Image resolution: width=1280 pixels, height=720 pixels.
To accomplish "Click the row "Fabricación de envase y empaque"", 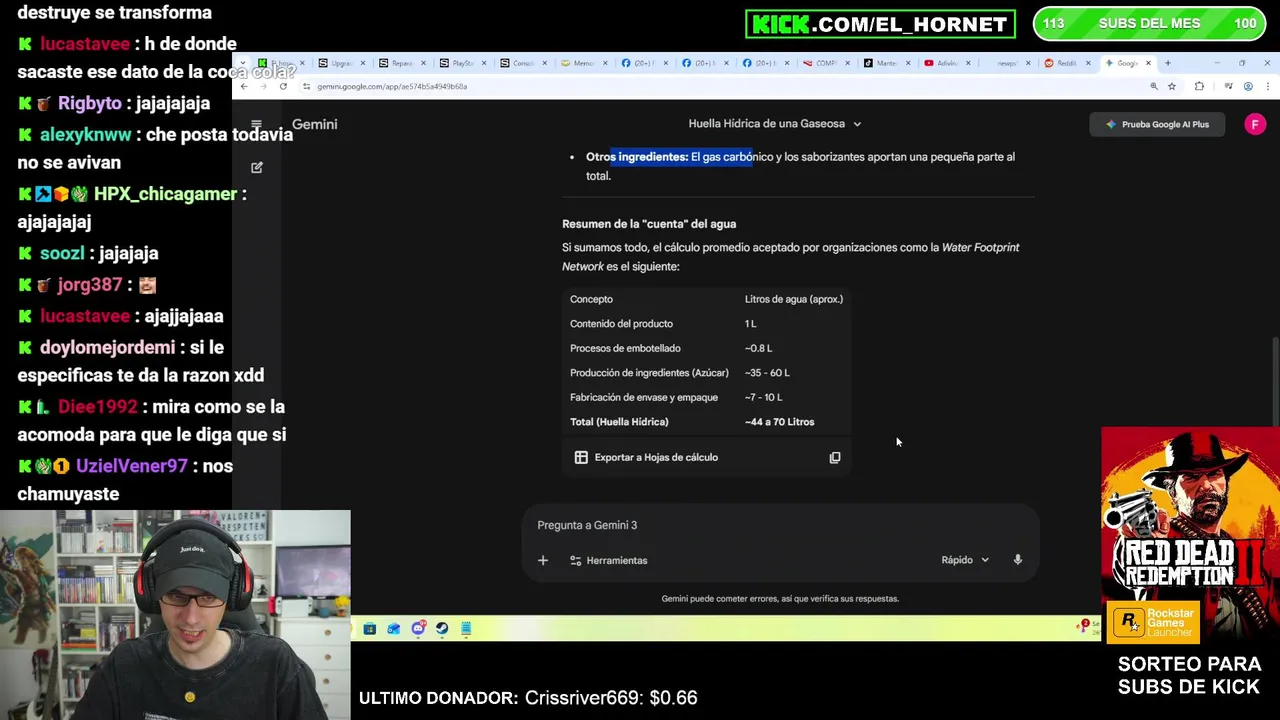I will (x=706, y=398).
